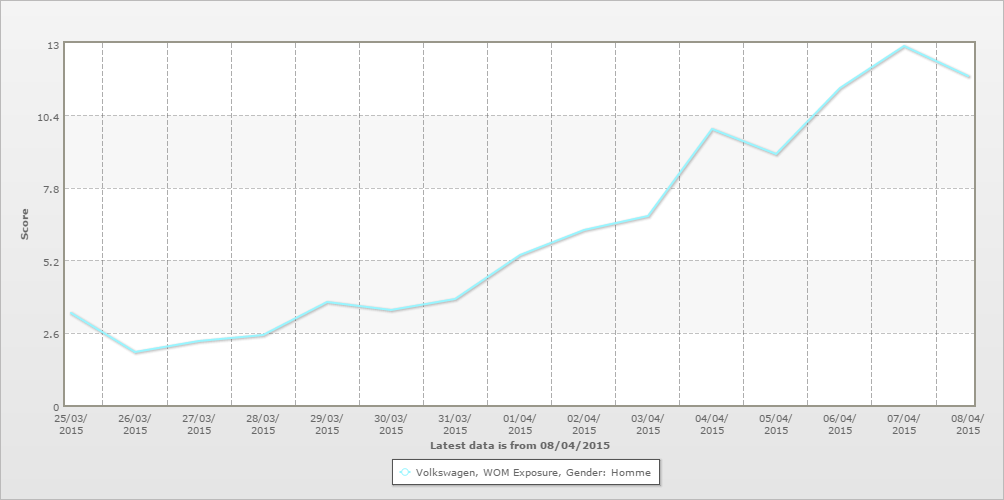Click the 'Latest data is from 08/04/2015' caption
Viewport: 1004px width, 500px height.
[519, 444]
